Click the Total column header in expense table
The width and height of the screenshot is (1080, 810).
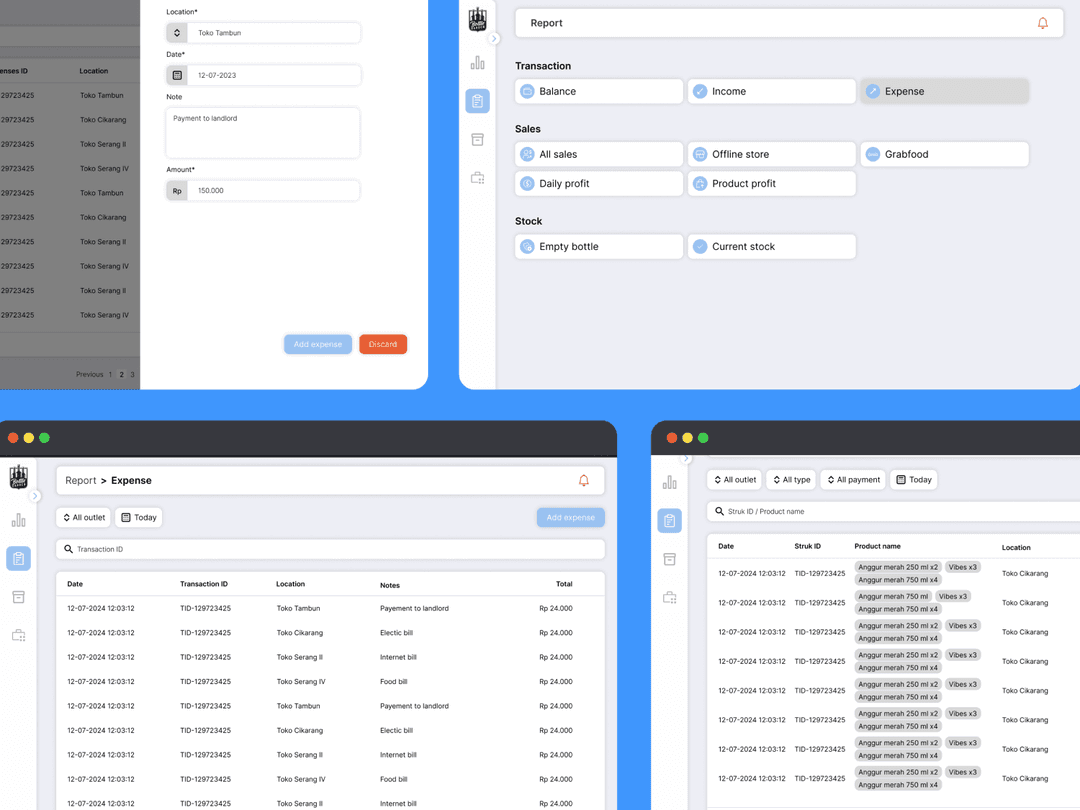tap(564, 584)
